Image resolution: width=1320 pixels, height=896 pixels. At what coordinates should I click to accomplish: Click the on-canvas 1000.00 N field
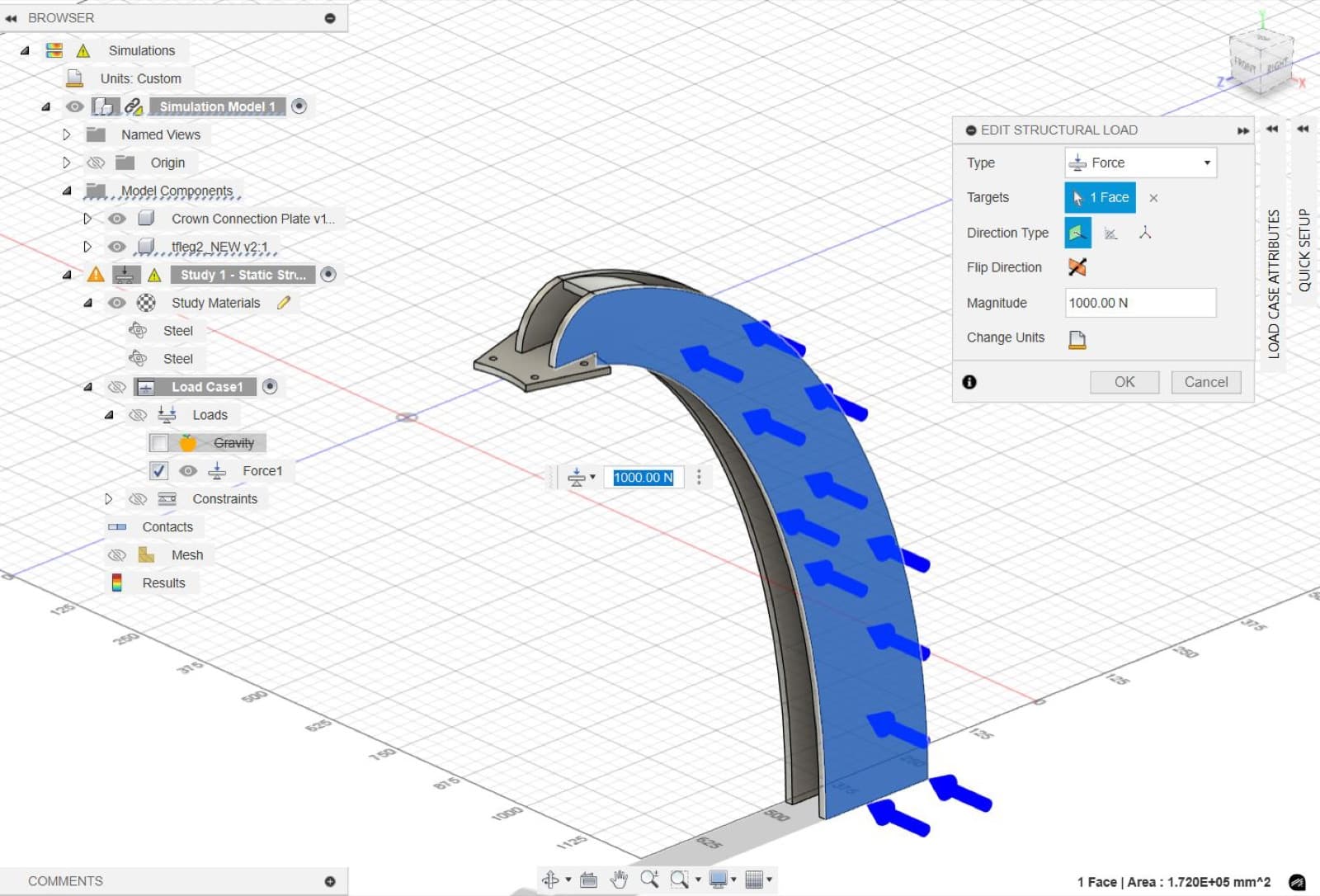coord(643,478)
